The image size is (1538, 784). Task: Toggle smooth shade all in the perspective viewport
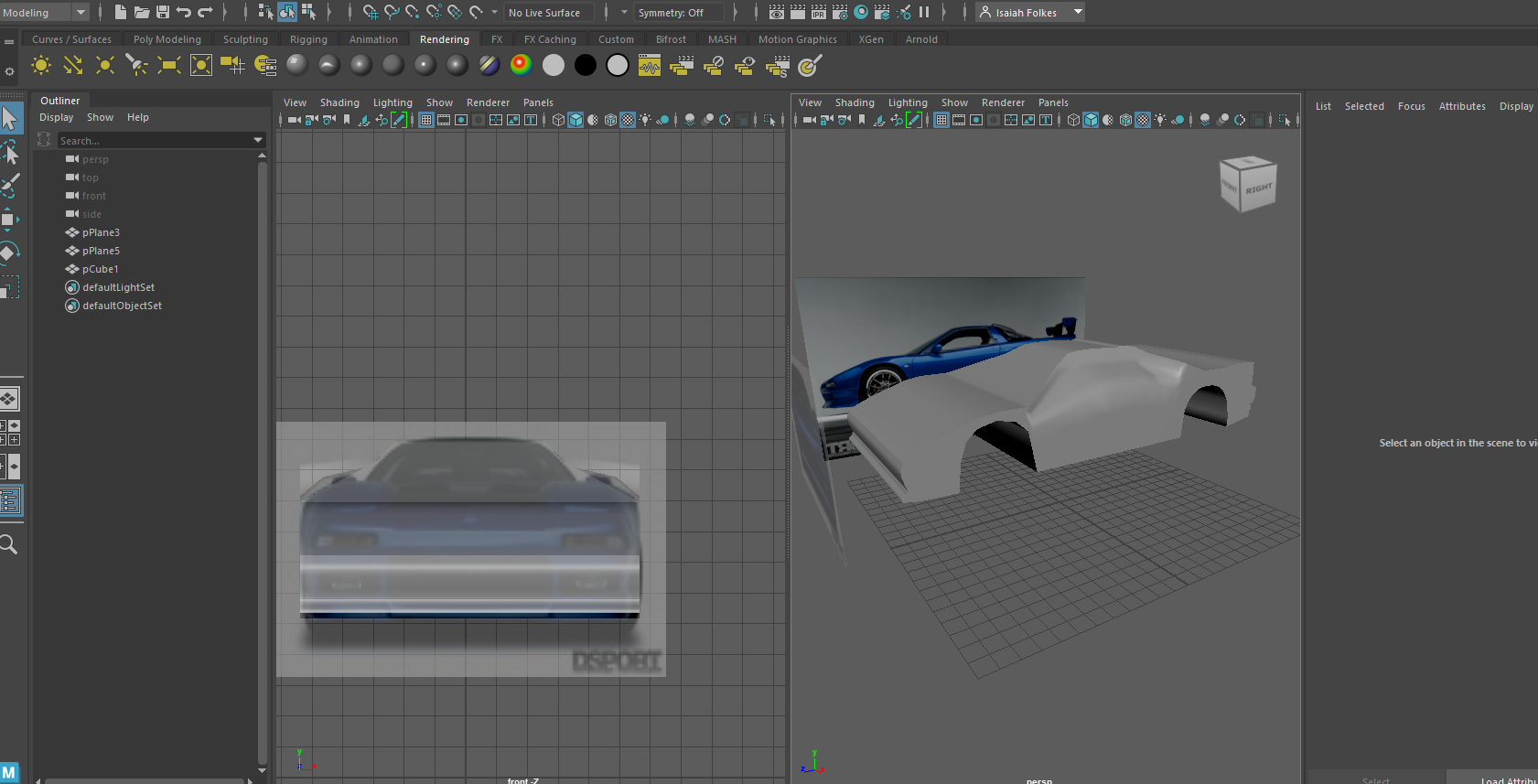coord(1091,120)
